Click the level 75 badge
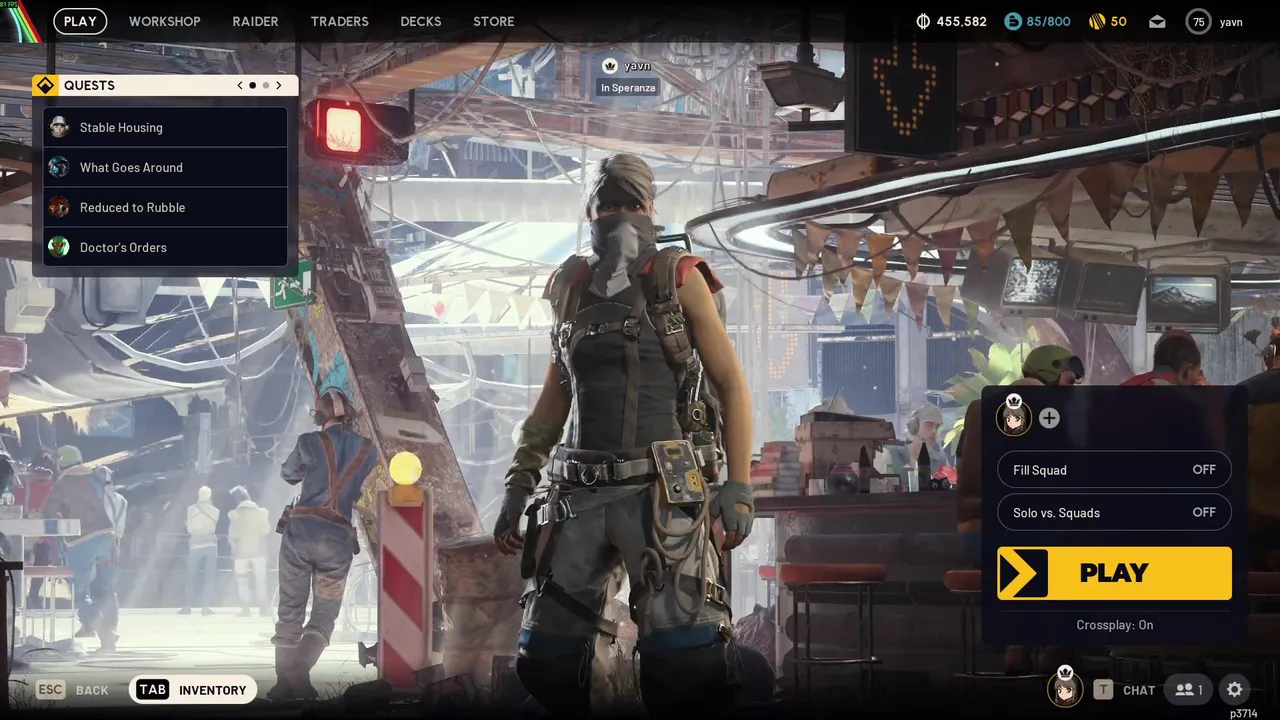The width and height of the screenshot is (1280, 720). click(1199, 22)
